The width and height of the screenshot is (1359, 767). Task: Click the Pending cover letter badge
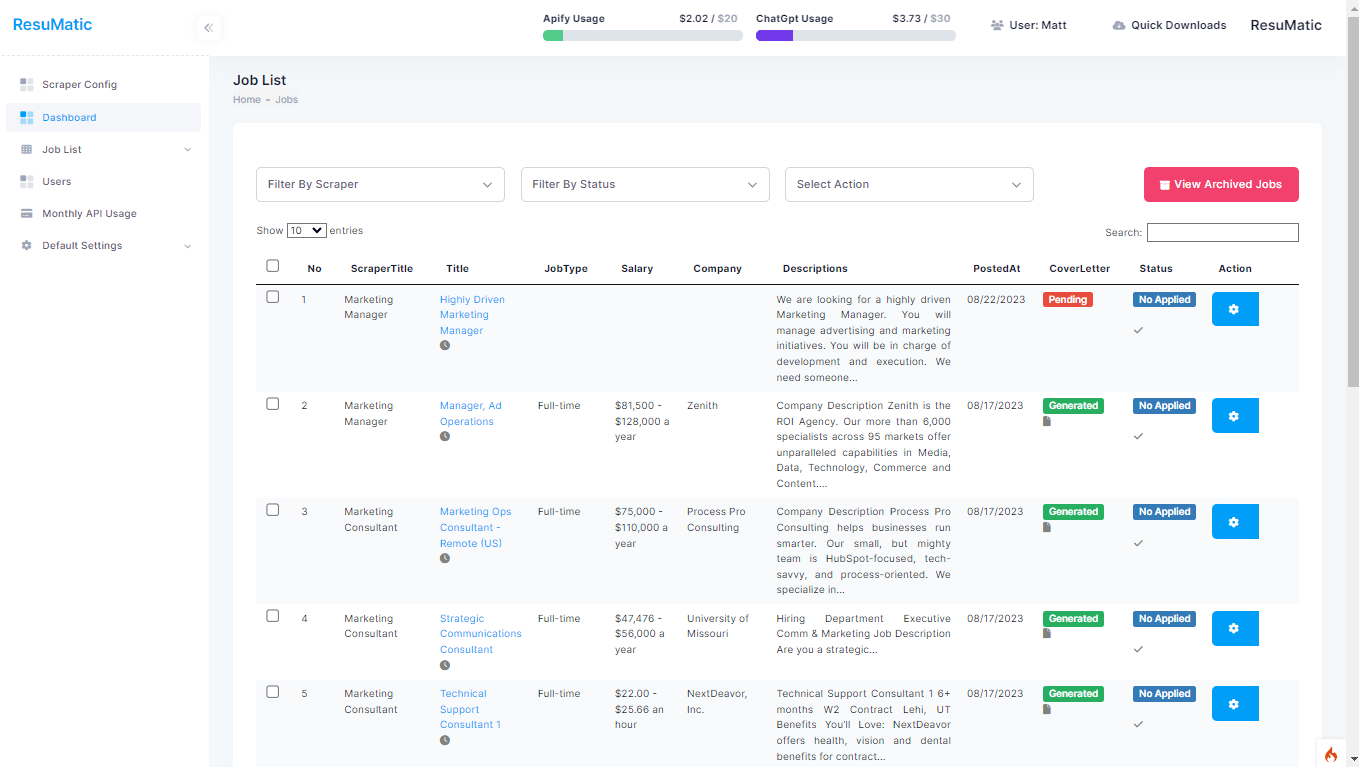[1068, 299]
